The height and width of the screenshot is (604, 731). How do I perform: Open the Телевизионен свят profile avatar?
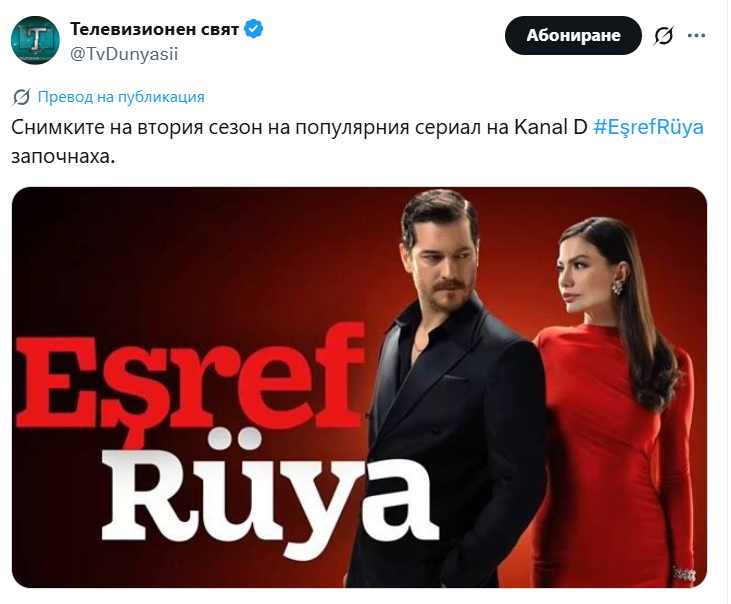click(35, 40)
